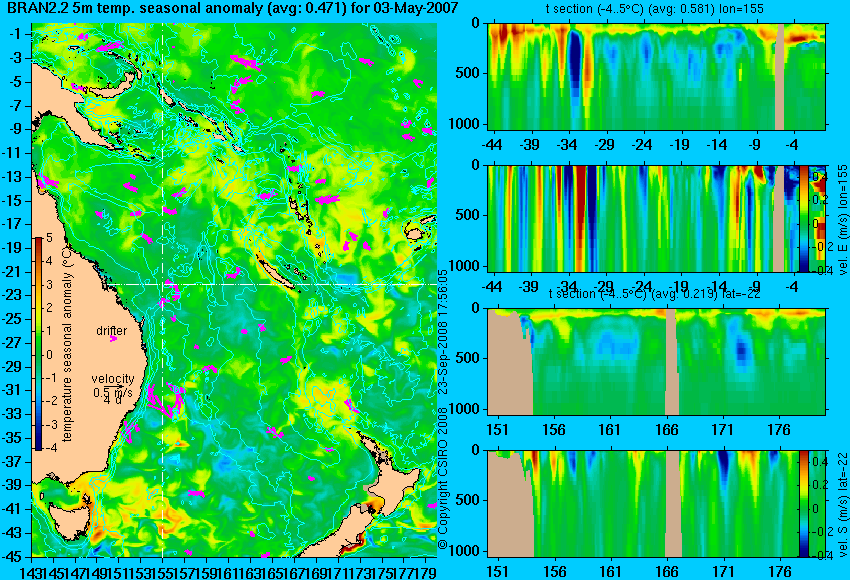Click the horizontal dashed white line at lat -22
850x580 pixels.
tap(234, 284)
